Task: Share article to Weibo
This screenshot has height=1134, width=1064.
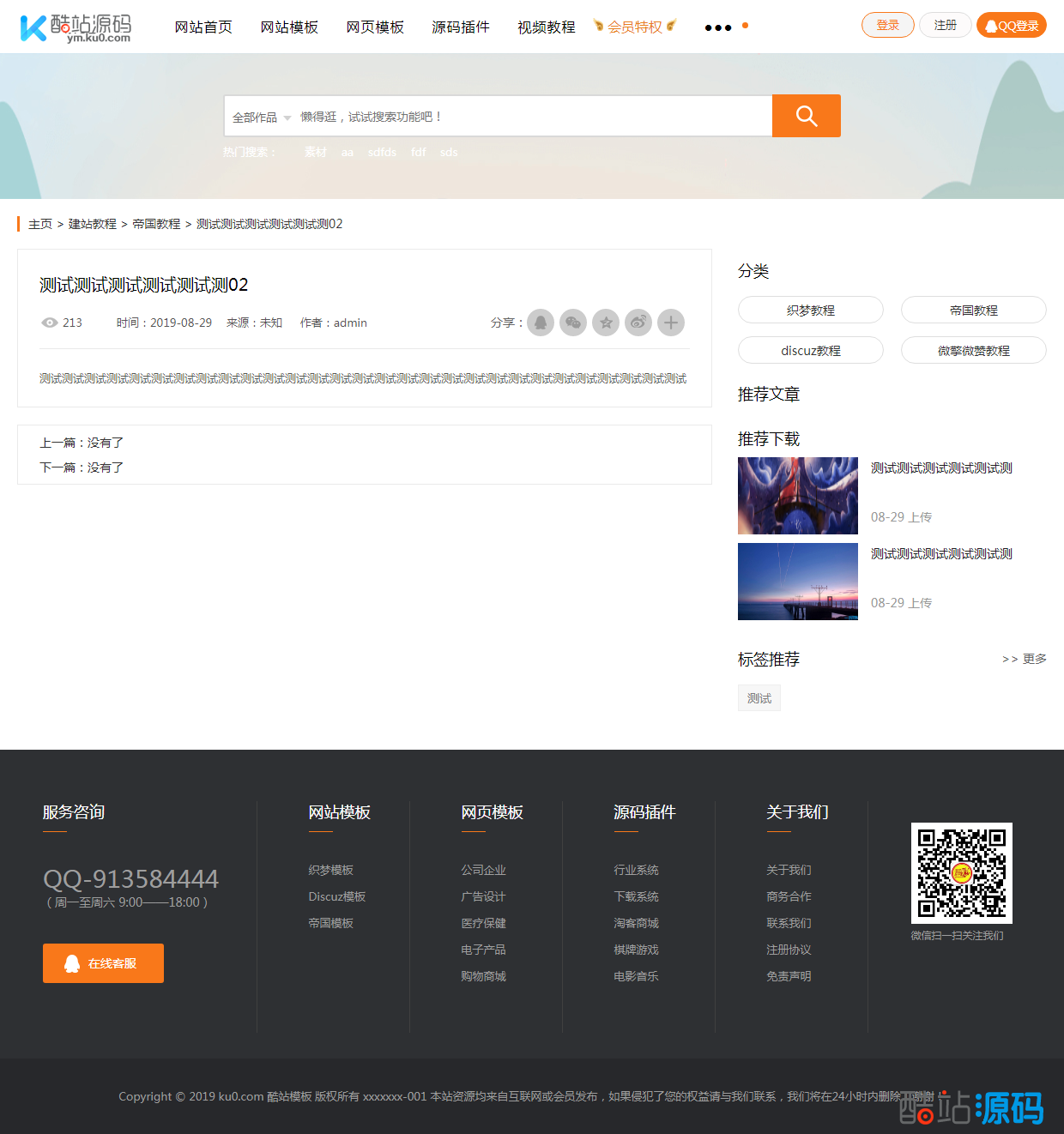Action: click(638, 323)
